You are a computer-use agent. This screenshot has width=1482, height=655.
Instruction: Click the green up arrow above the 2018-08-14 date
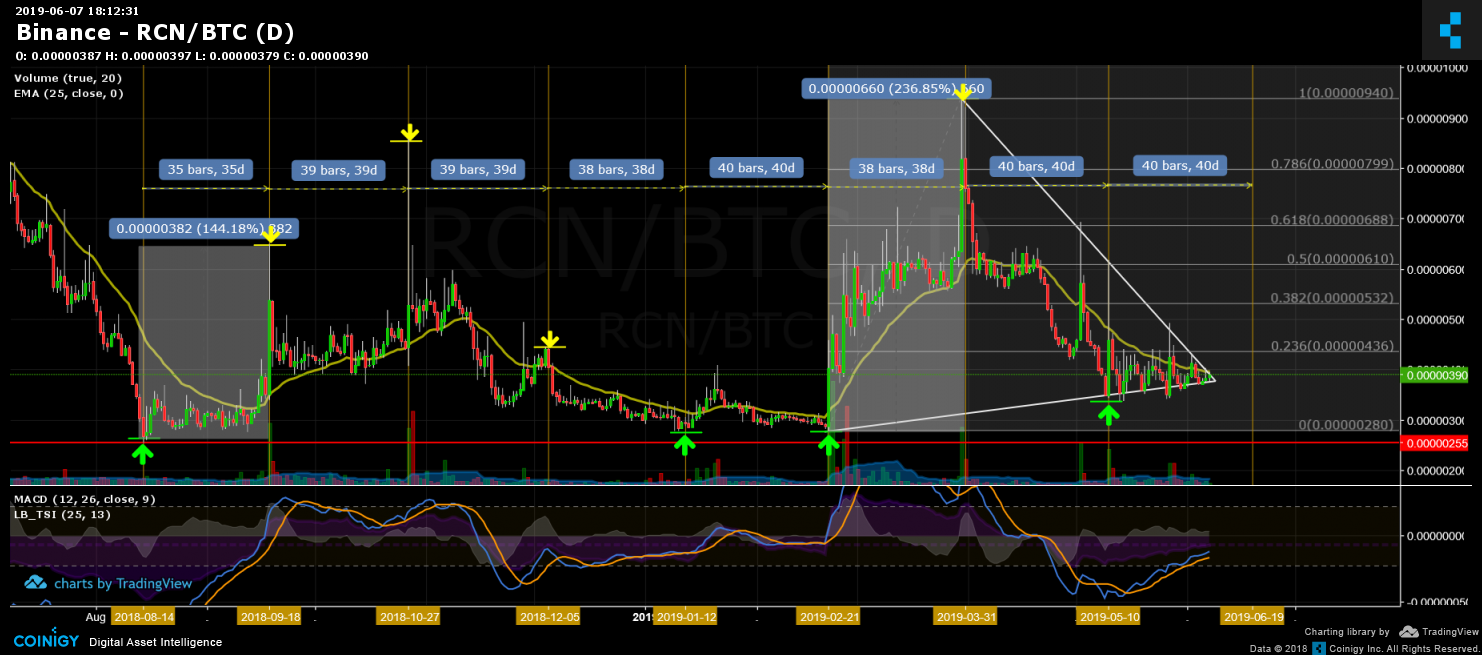(x=143, y=453)
